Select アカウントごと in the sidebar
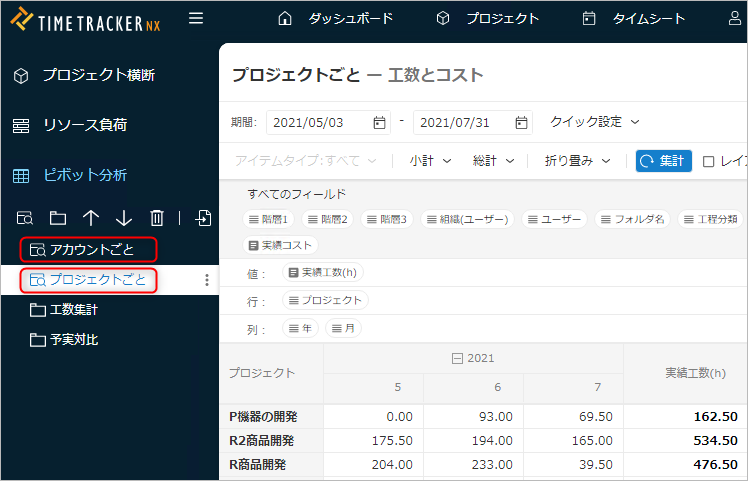The width and height of the screenshot is (748, 481). click(x=90, y=249)
